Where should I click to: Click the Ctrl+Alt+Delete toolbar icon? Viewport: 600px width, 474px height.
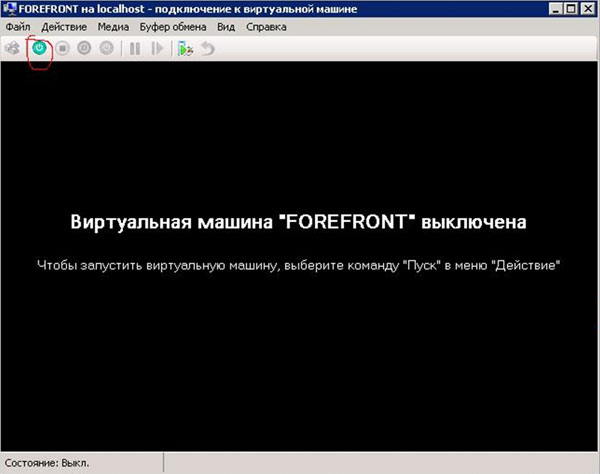(13, 48)
